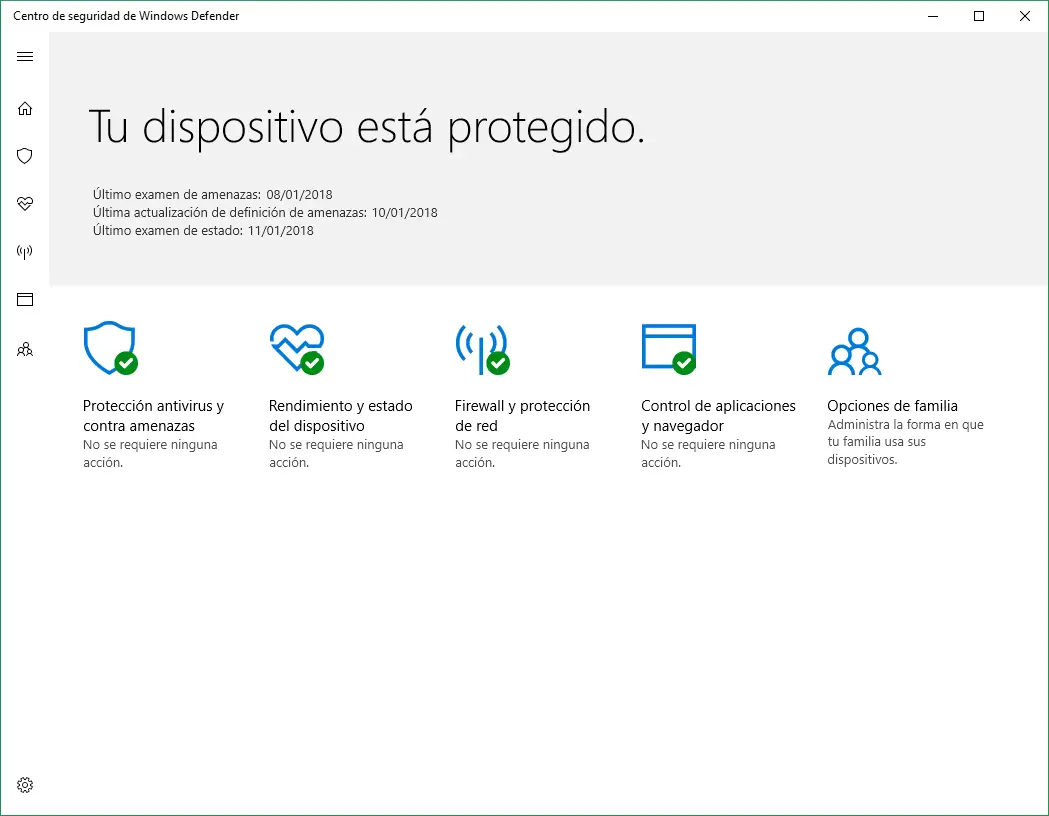Click 'No se requiere ninguna acción' under Control de aplicaciones
This screenshot has height=816, width=1049.
pos(708,453)
